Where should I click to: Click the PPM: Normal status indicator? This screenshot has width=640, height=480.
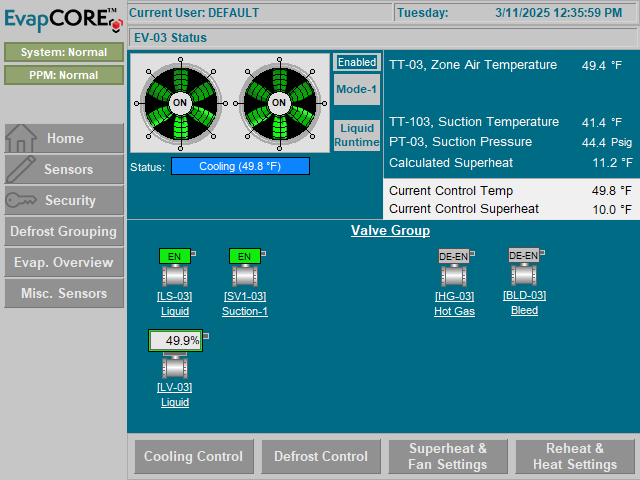click(x=64, y=75)
